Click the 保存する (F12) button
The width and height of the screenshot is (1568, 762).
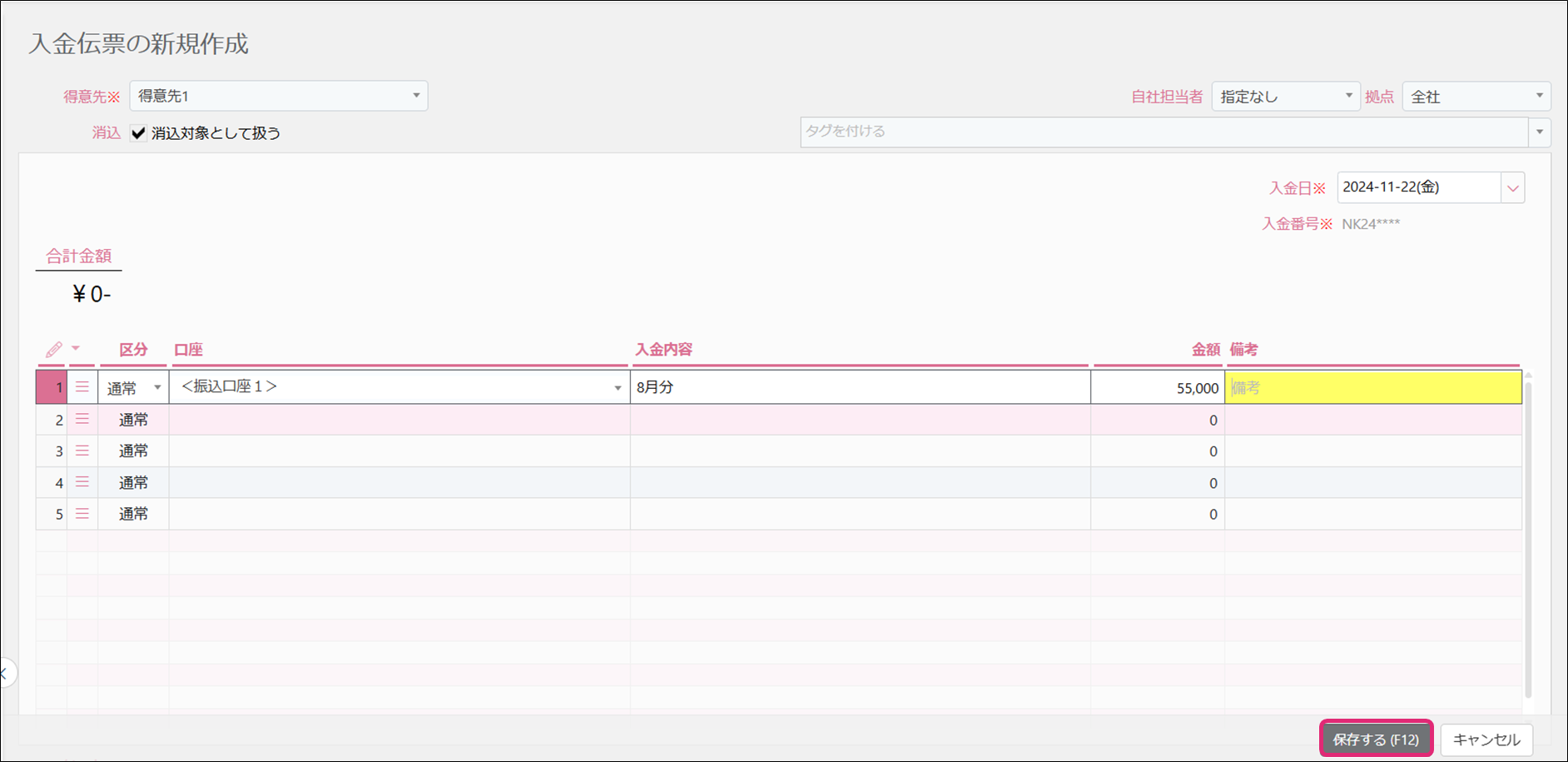coord(1376,739)
